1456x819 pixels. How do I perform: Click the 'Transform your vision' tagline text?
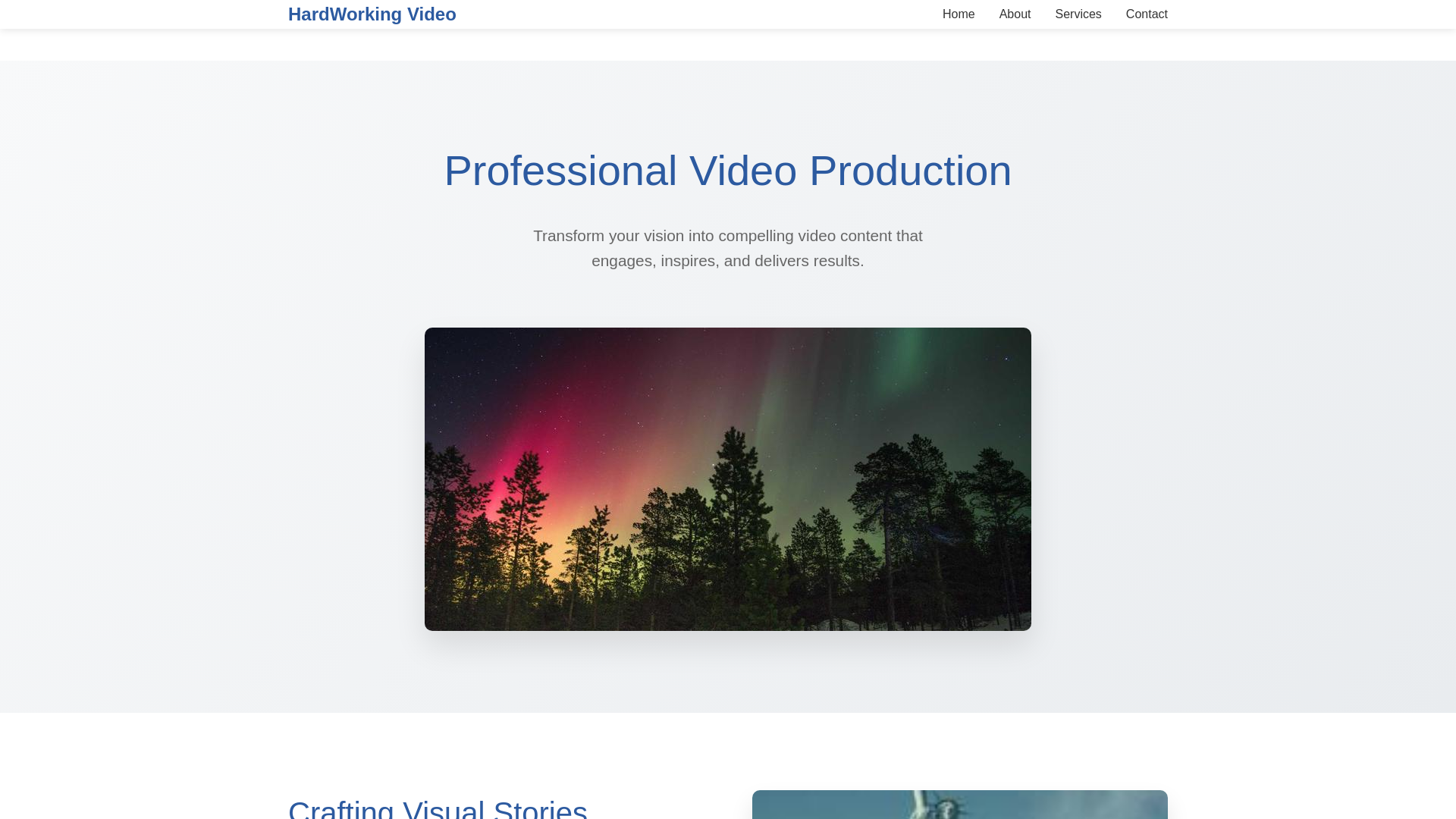pos(728,248)
